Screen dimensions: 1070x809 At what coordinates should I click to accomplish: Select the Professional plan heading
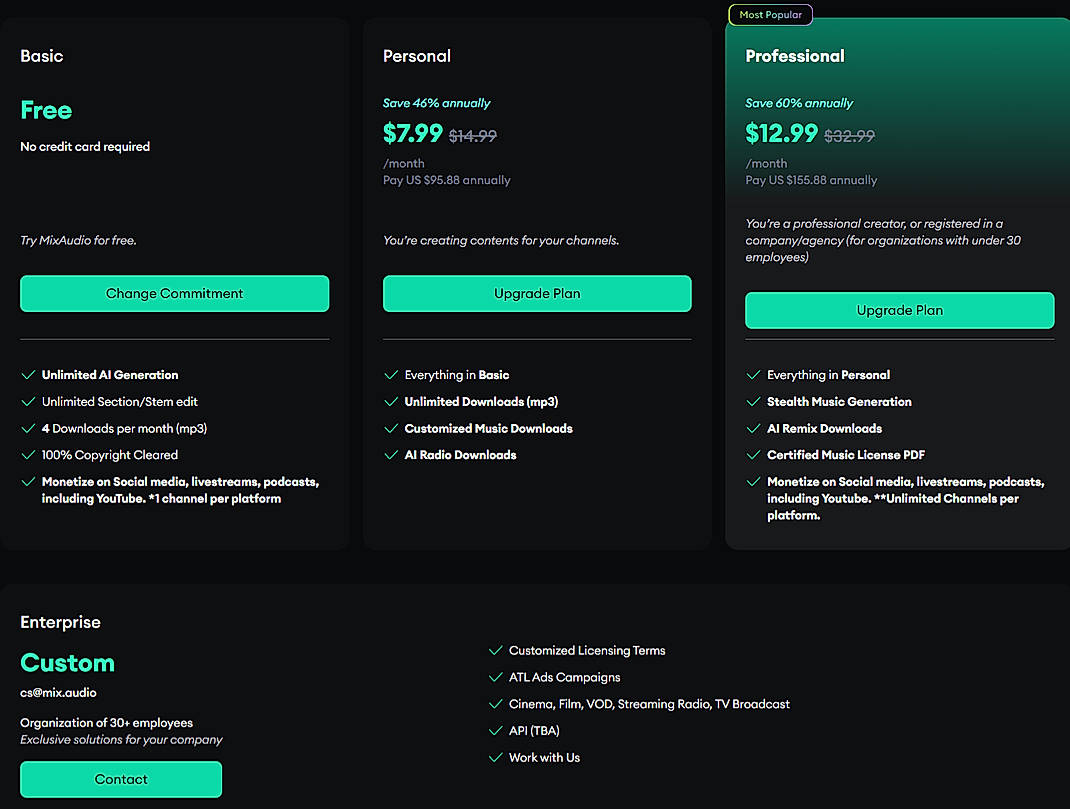pyautogui.click(x=795, y=56)
